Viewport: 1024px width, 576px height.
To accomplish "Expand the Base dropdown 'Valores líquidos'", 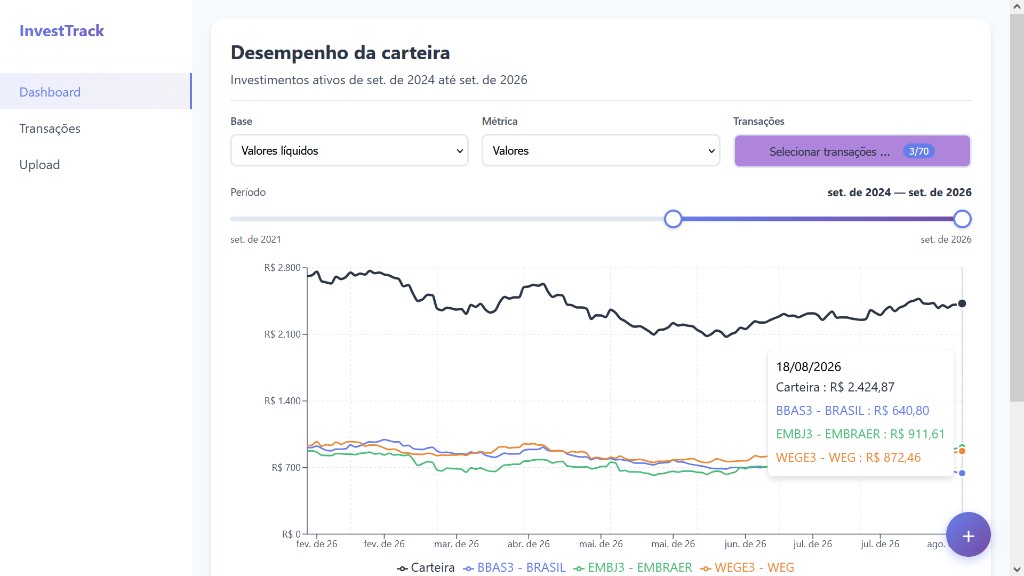I will (x=349, y=151).
